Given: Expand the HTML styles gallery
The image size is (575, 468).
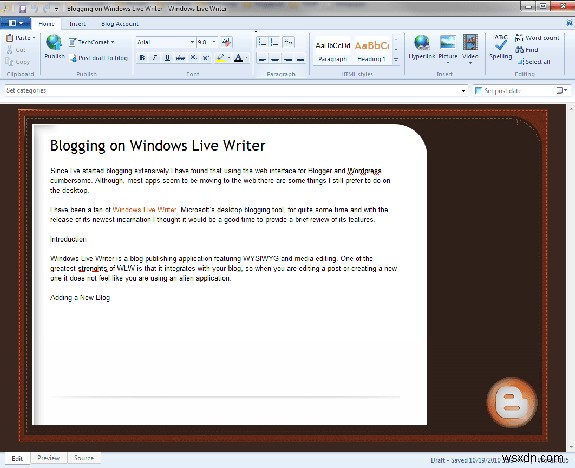Looking at the screenshot, I should tap(396, 59).
